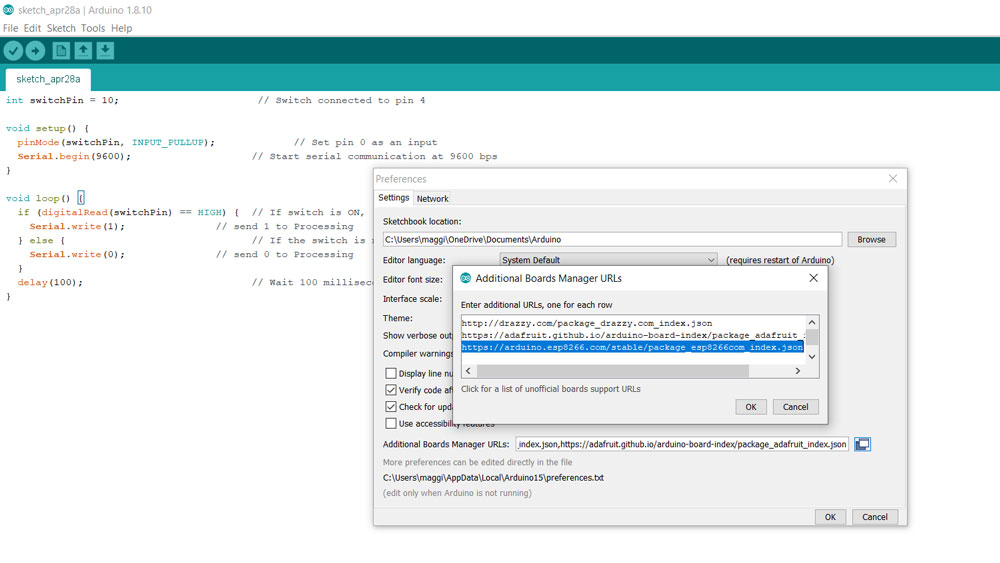Click code line with Serial.begin(9600)

pyautogui.click(x=74, y=156)
